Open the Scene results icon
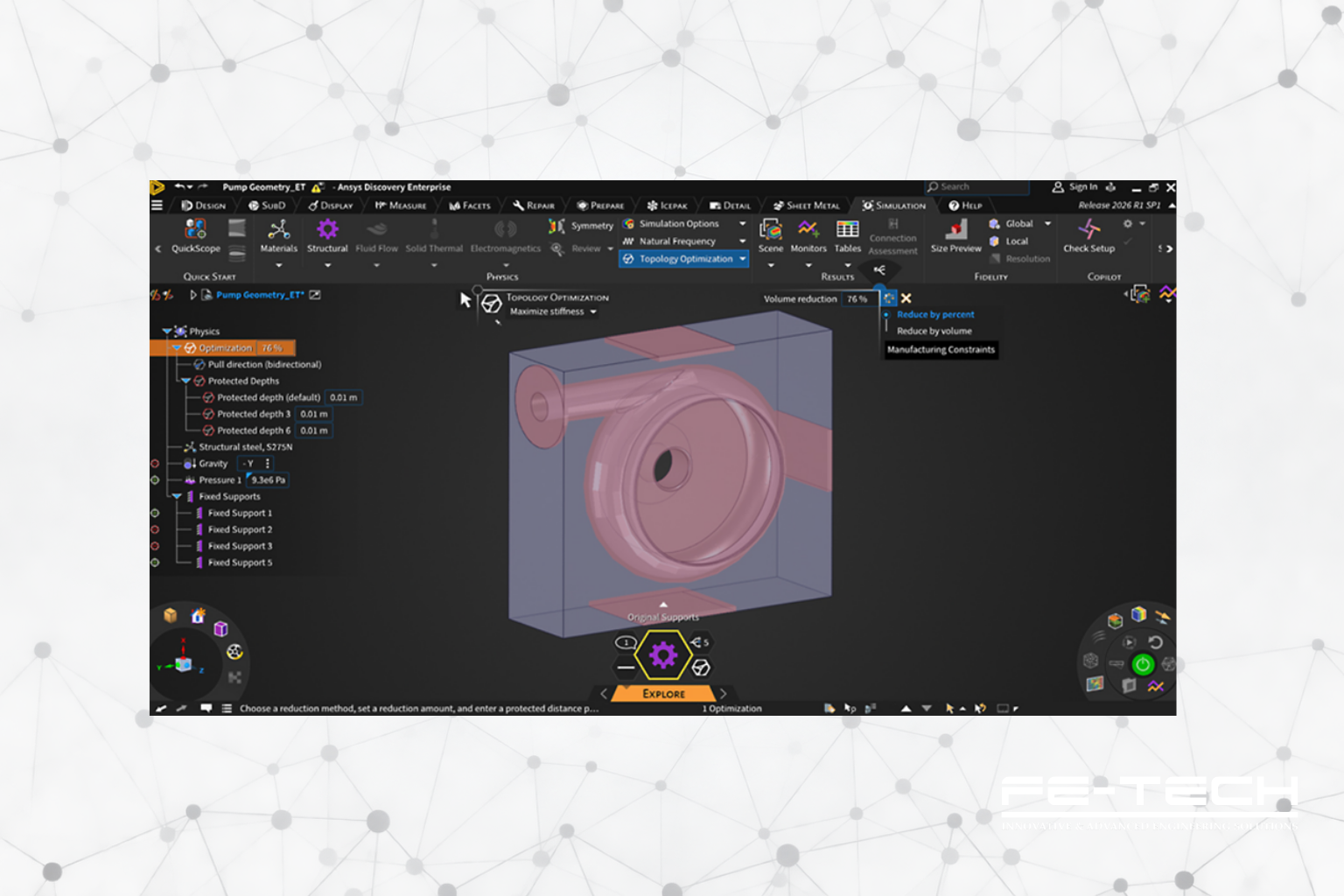The width and height of the screenshot is (1344, 896). pyautogui.click(x=771, y=229)
